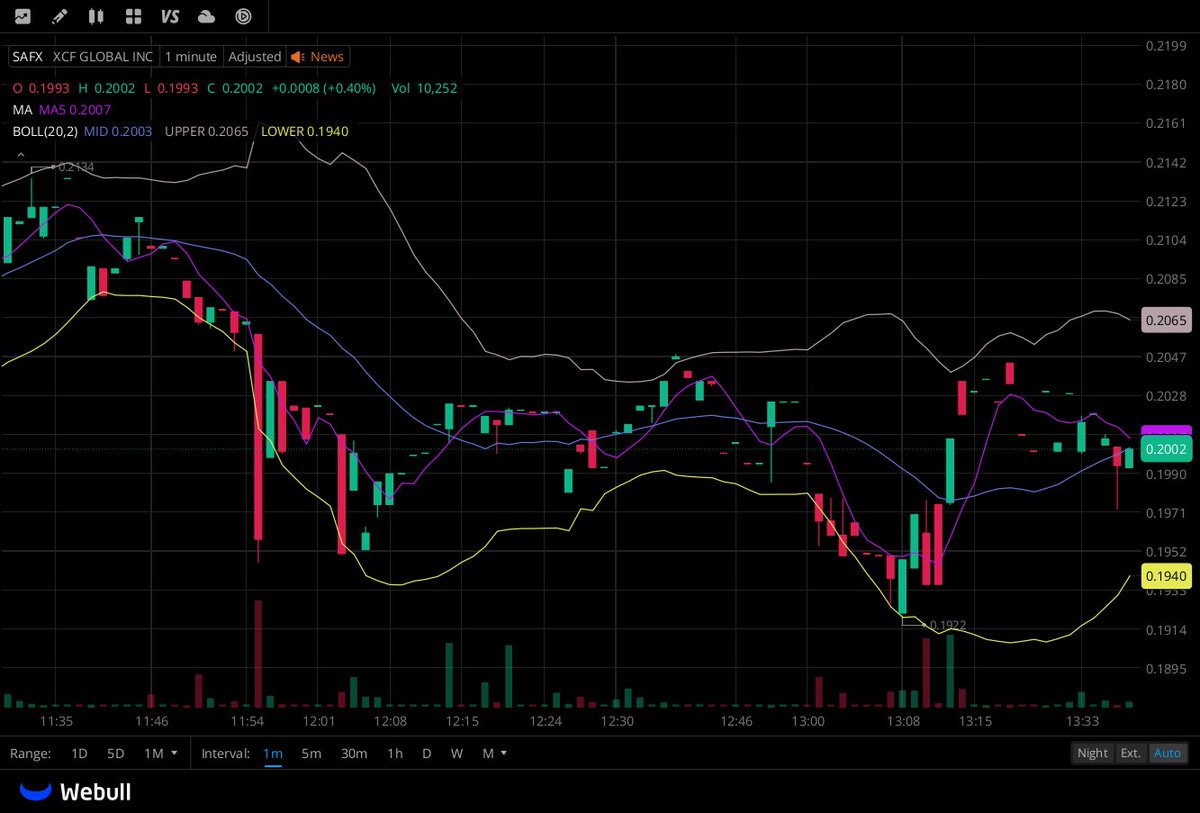Viewport: 1200px width, 813px height.
Task: Click the 13:08 time axis label
Action: pos(903,721)
